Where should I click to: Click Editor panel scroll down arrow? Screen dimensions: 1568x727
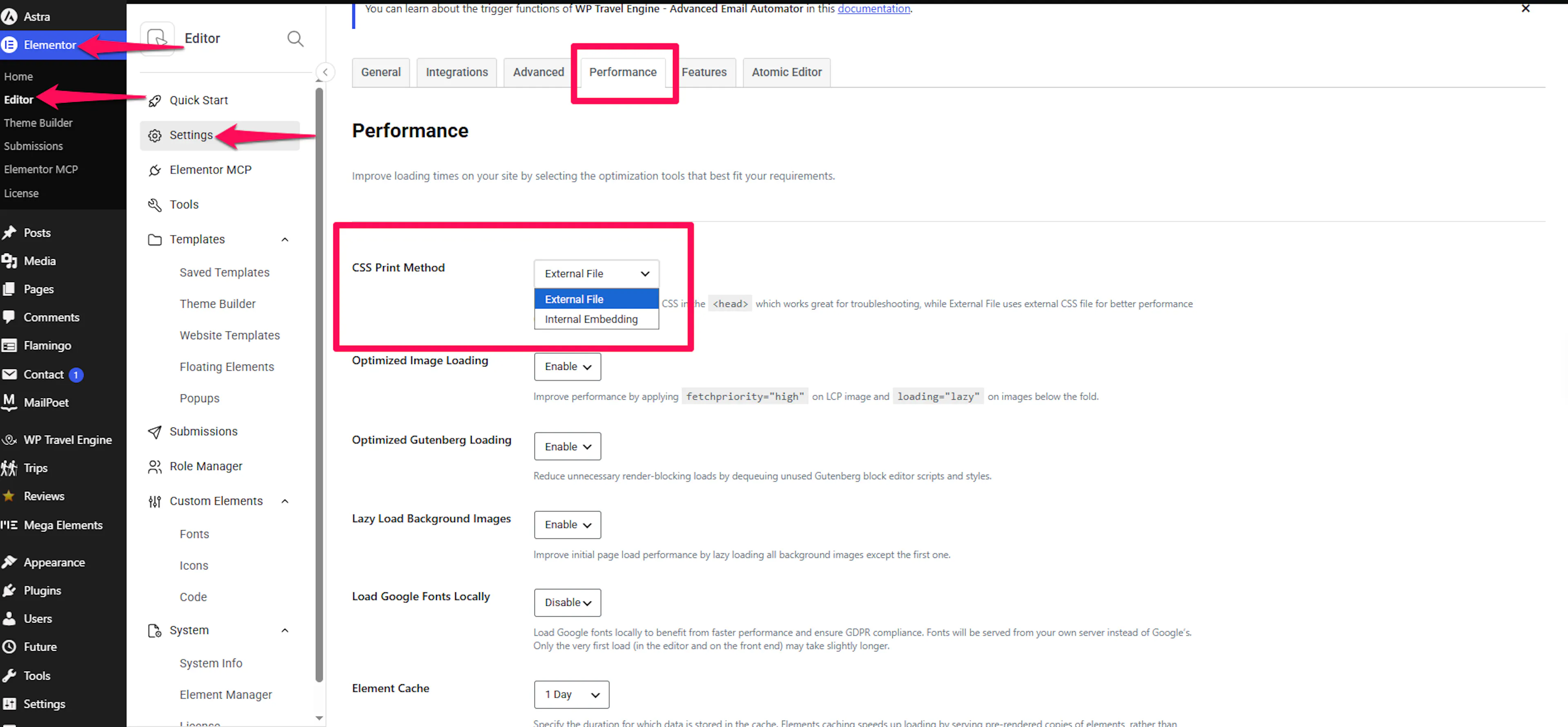coord(319,718)
